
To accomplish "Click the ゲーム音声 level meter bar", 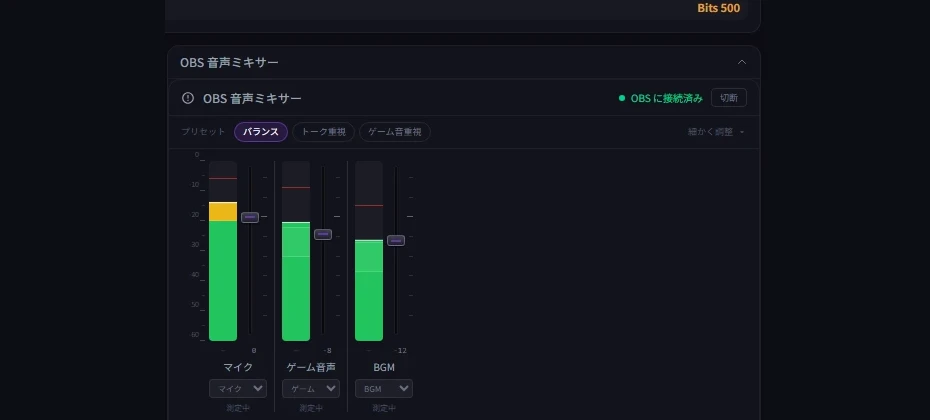I will 296,251.
